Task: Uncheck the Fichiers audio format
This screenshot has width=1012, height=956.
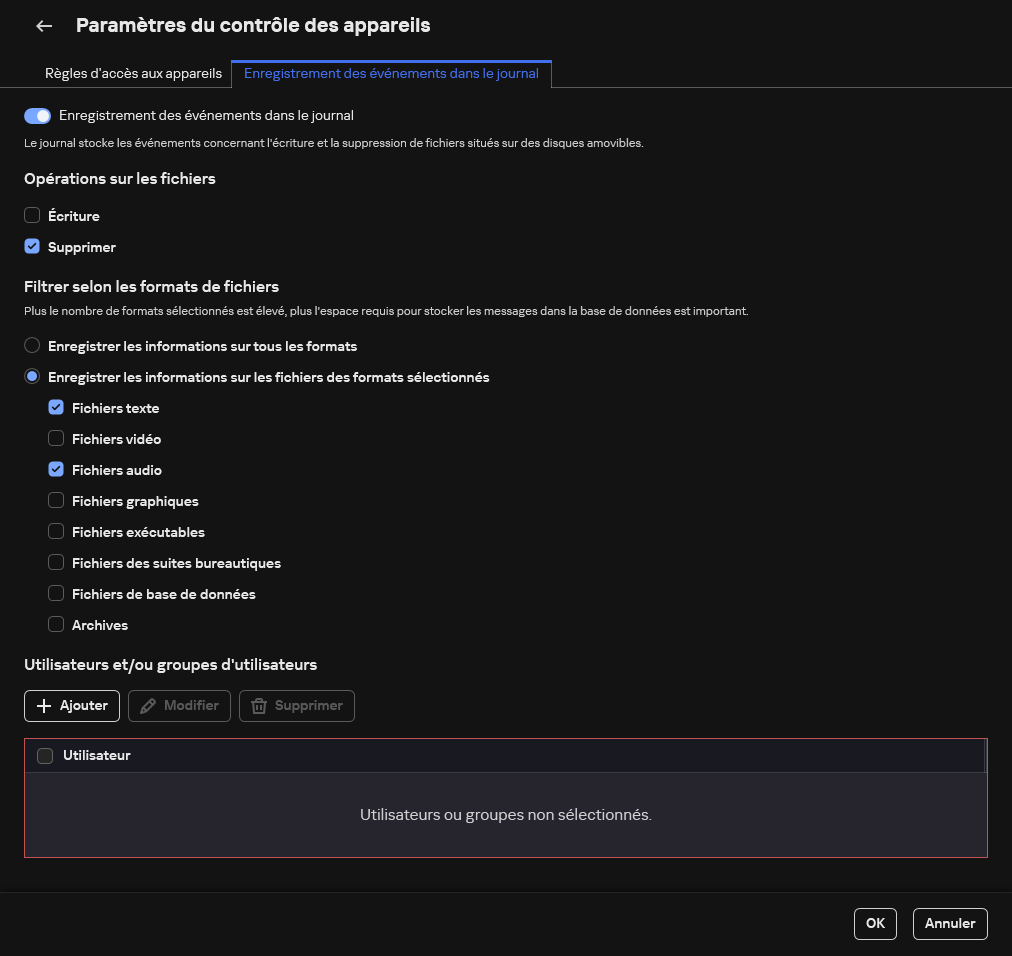Action: tap(56, 469)
